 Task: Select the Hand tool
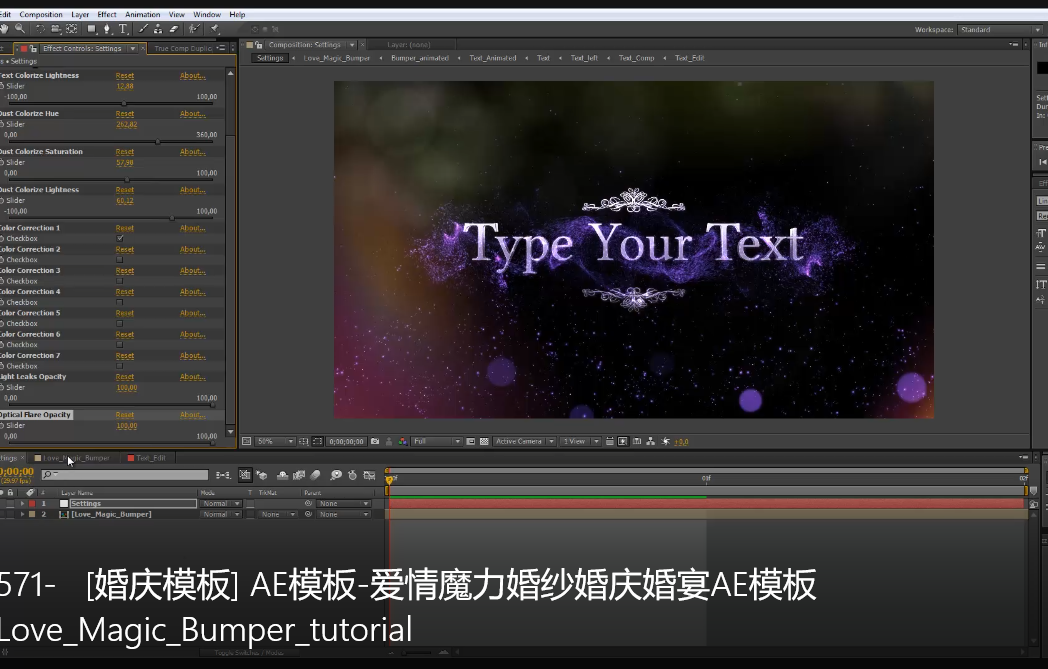[x=5, y=29]
